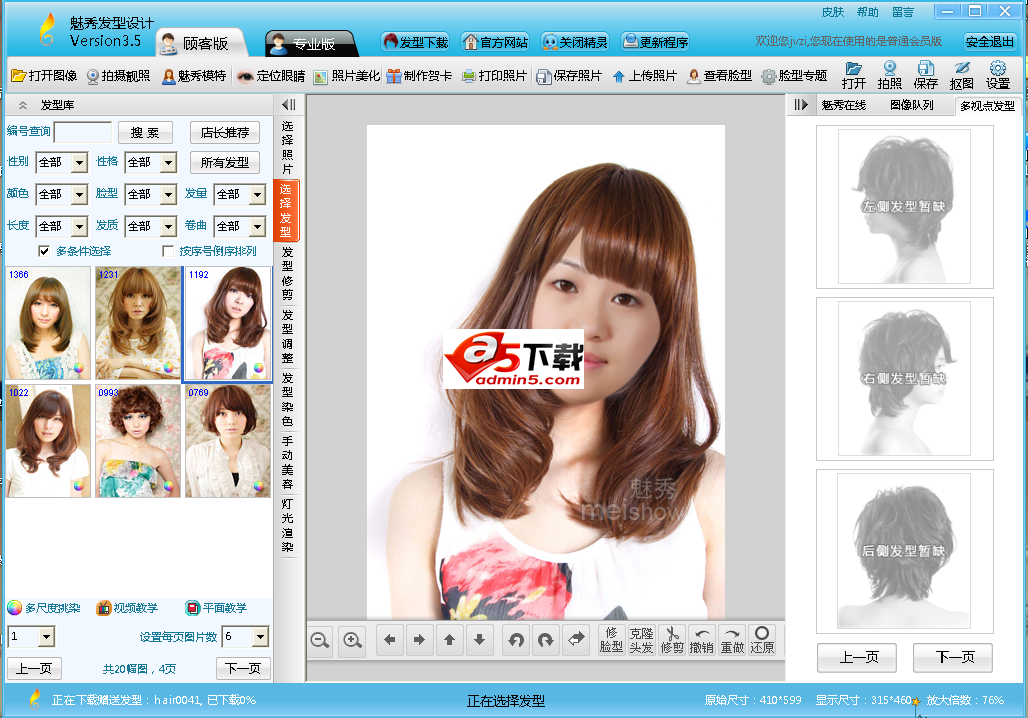Select the 图像队列 tab
The width and height of the screenshot is (1028, 718).
click(911, 105)
